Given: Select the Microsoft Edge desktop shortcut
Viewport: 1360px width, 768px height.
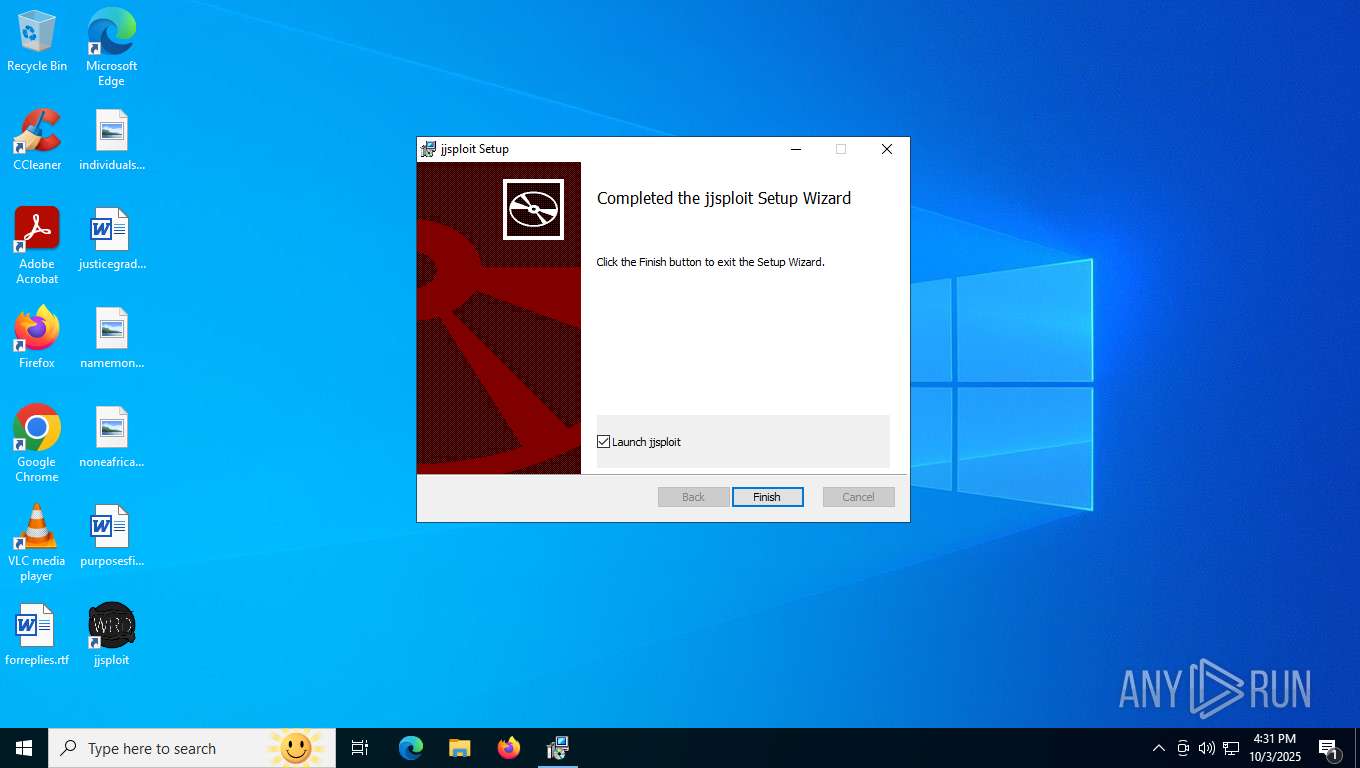Looking at the screenshot, I should pos(111,47).
